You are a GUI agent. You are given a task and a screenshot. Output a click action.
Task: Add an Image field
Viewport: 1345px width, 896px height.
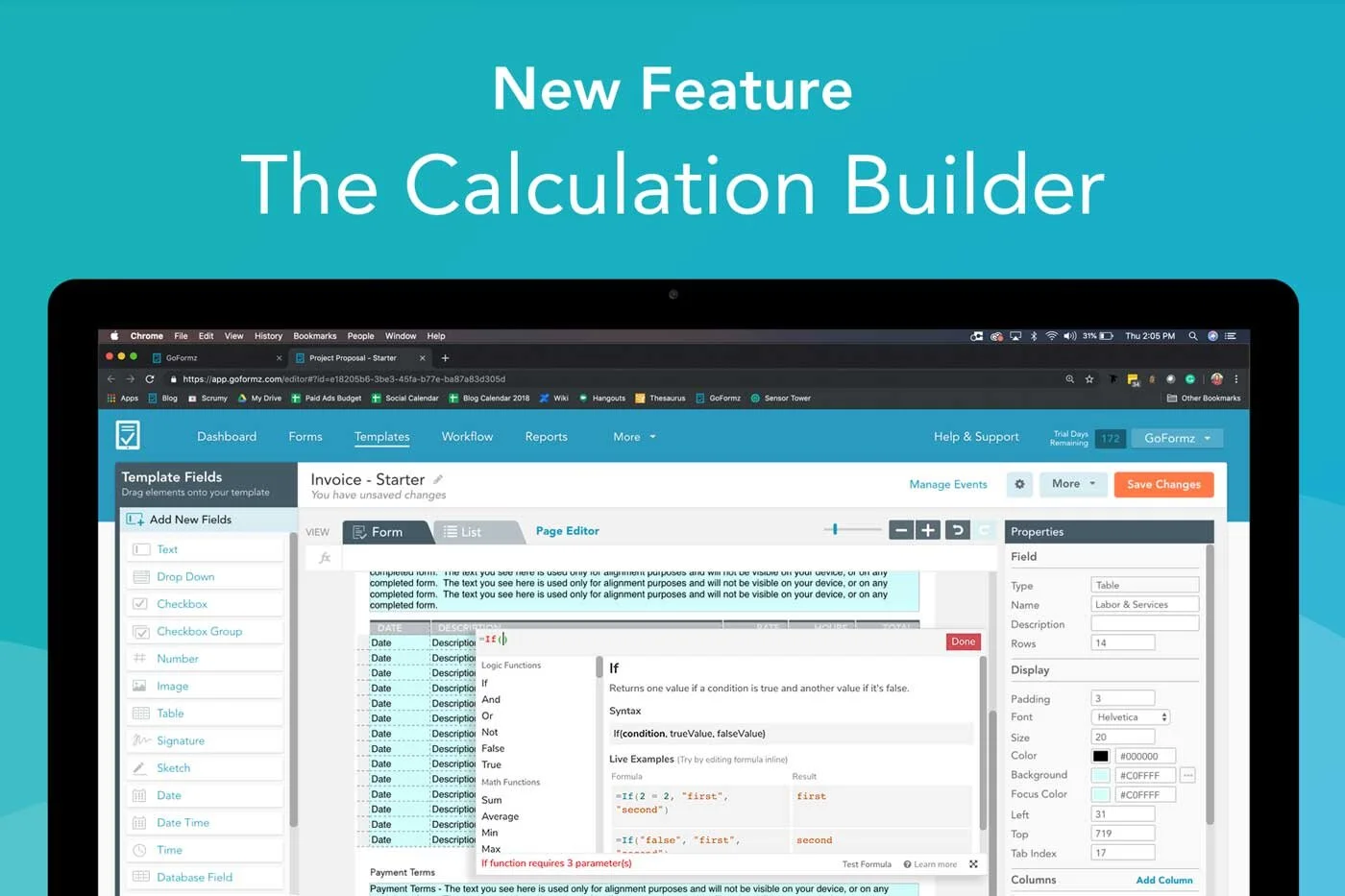[x=205, y=686]
